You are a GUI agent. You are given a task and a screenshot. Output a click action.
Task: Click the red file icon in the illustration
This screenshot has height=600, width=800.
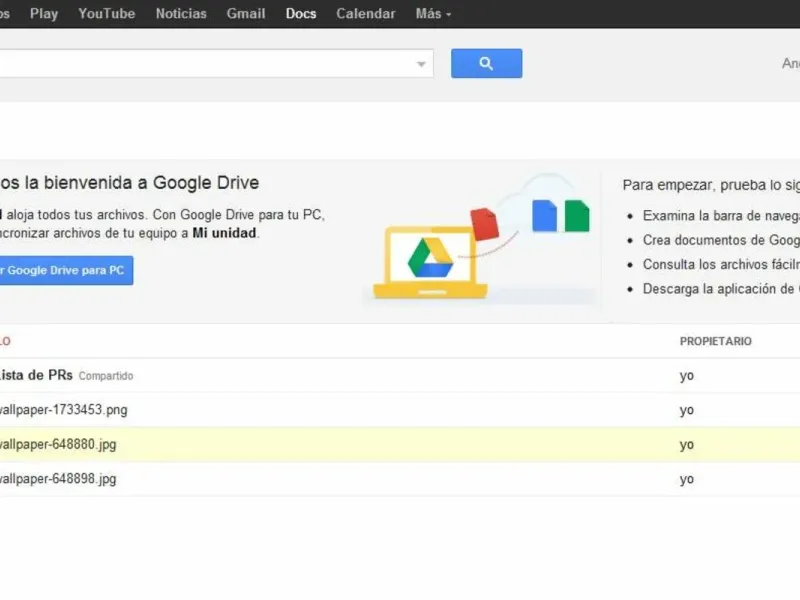coord(484,224)
